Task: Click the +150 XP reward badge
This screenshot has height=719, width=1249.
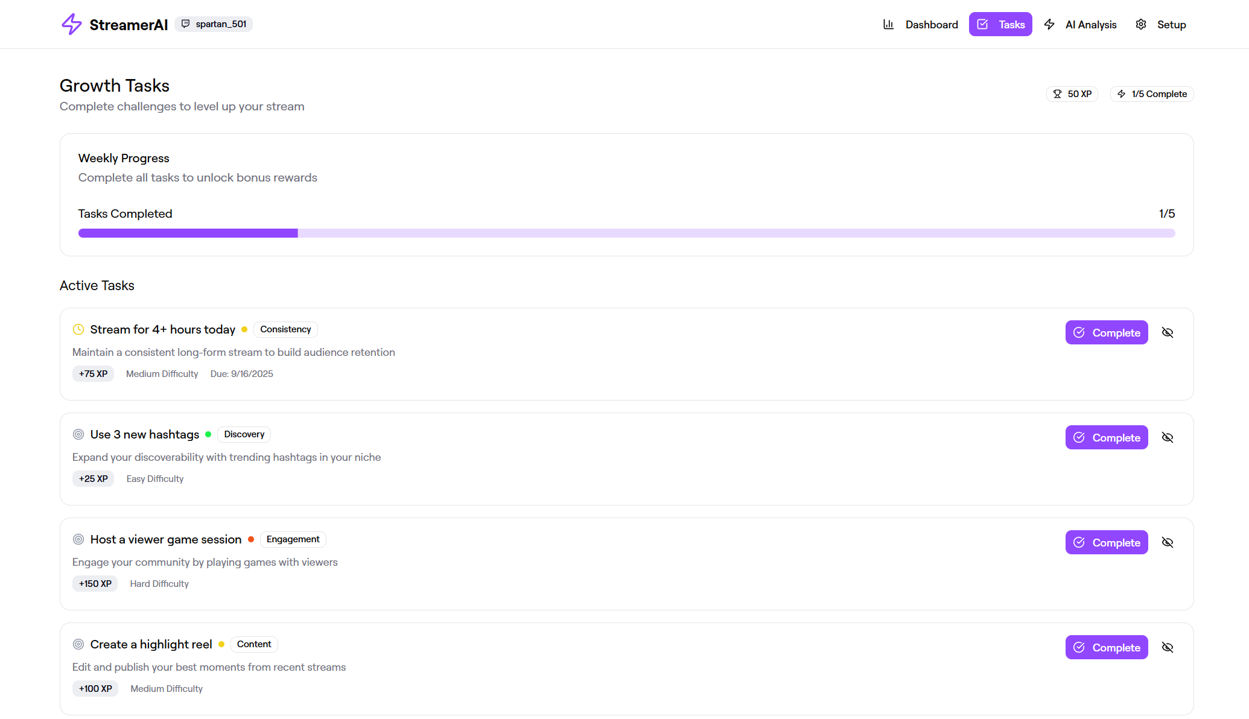Action: click(95, 584)
